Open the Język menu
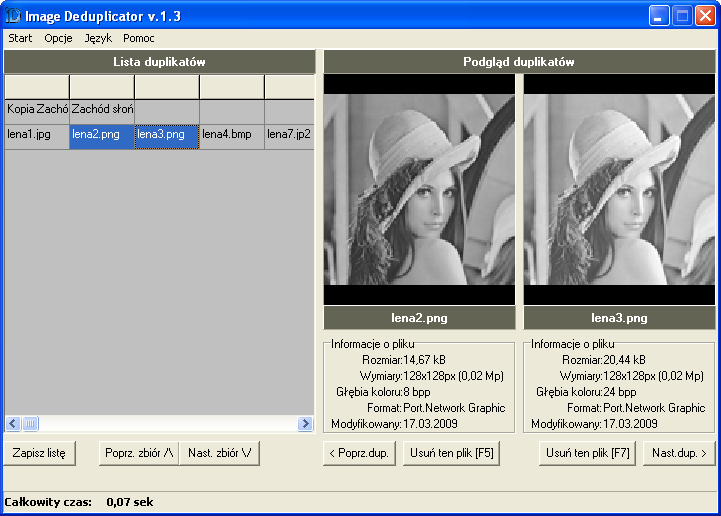The image size is (721, 516). tap(98, 38)
